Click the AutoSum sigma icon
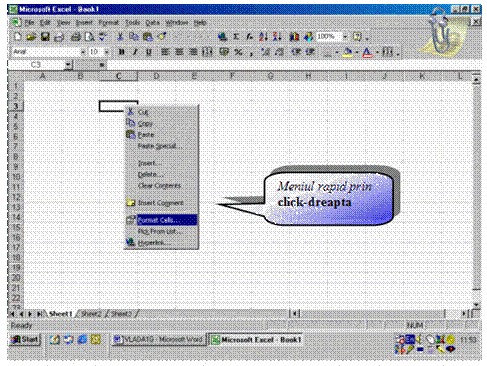Screen dimensions: 487x366 [x=236, y=37]
